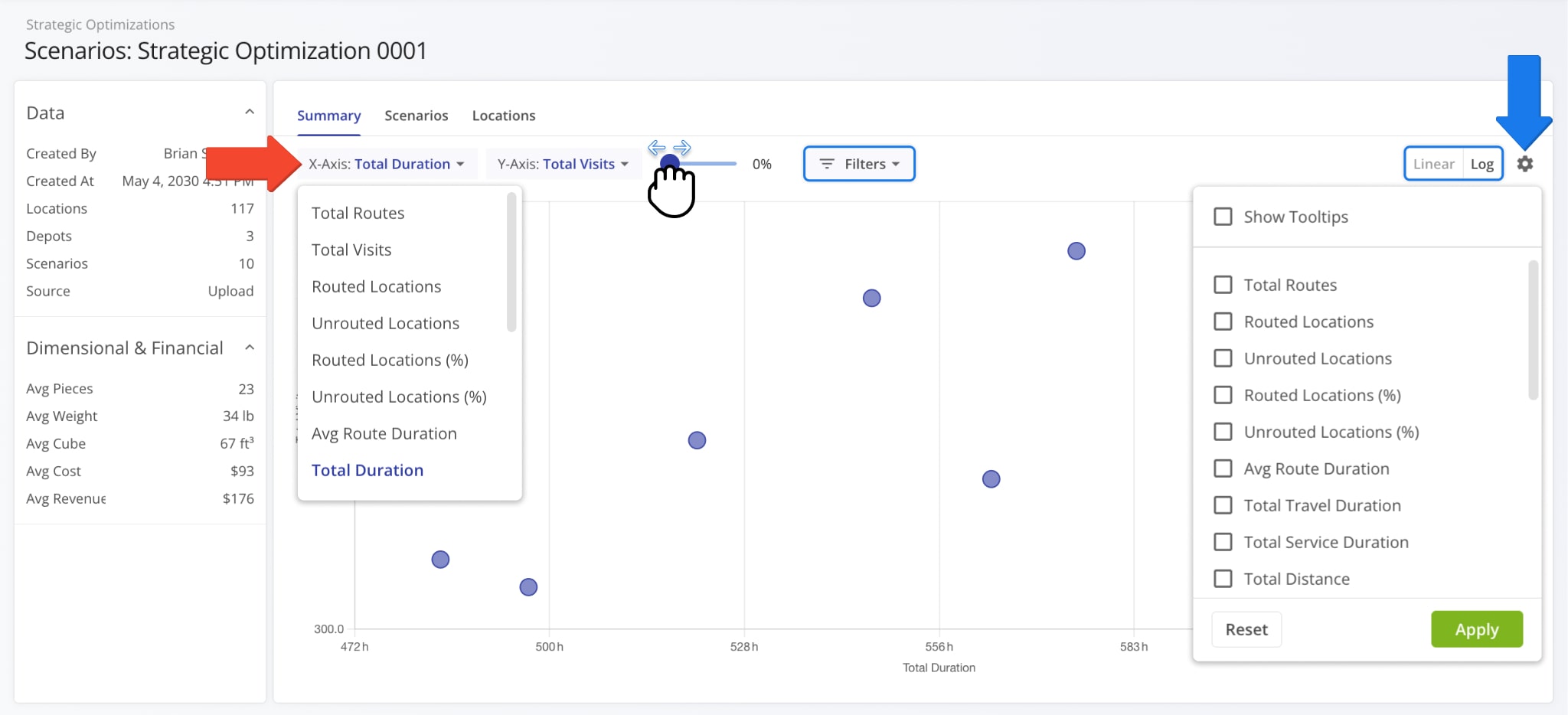Select Routed Locations (%) from axis list

[x=390, y=360]
